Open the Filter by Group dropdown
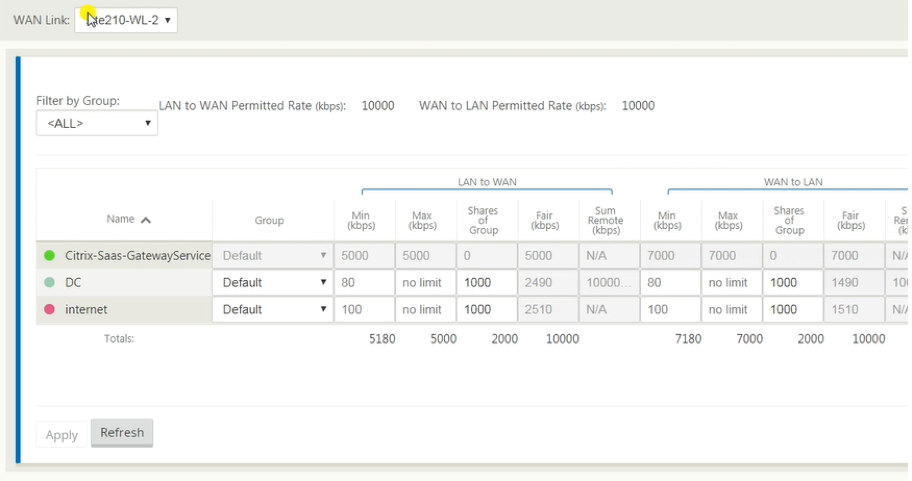 [x=97, y=123]
